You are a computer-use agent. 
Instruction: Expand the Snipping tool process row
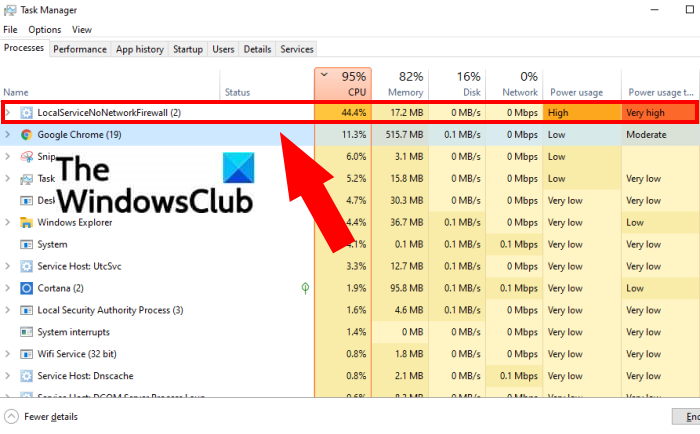pyautogui.click(x=7, y=156)
